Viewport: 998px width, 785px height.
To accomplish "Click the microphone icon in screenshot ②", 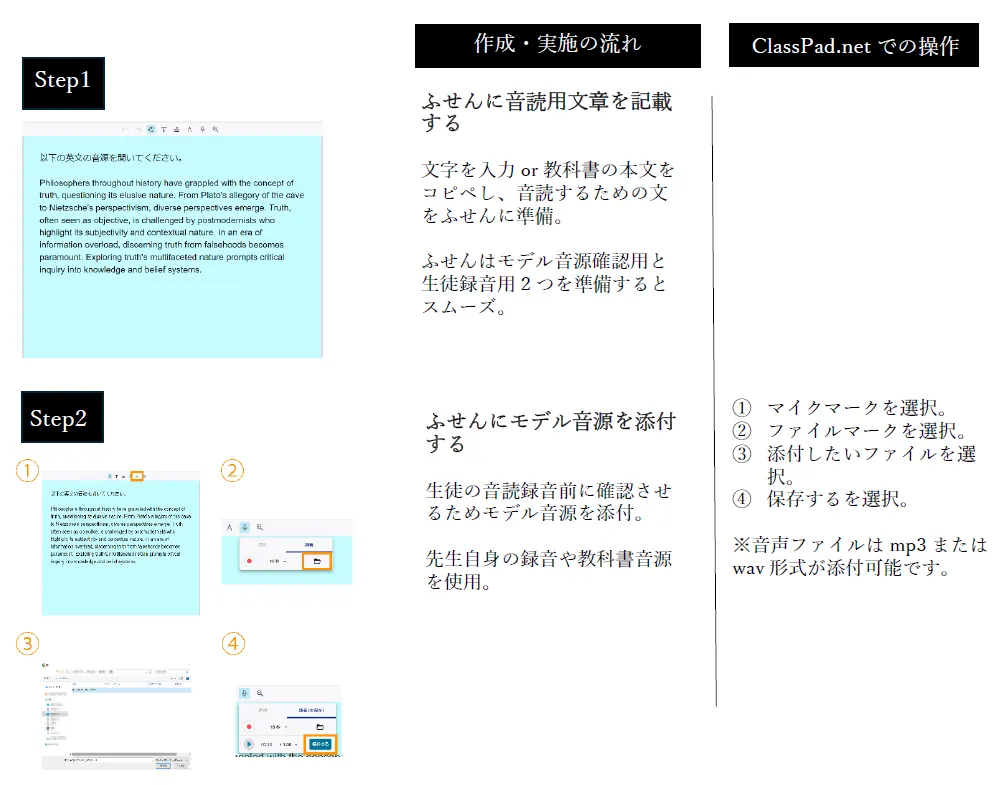I will (x=245, y=526).
